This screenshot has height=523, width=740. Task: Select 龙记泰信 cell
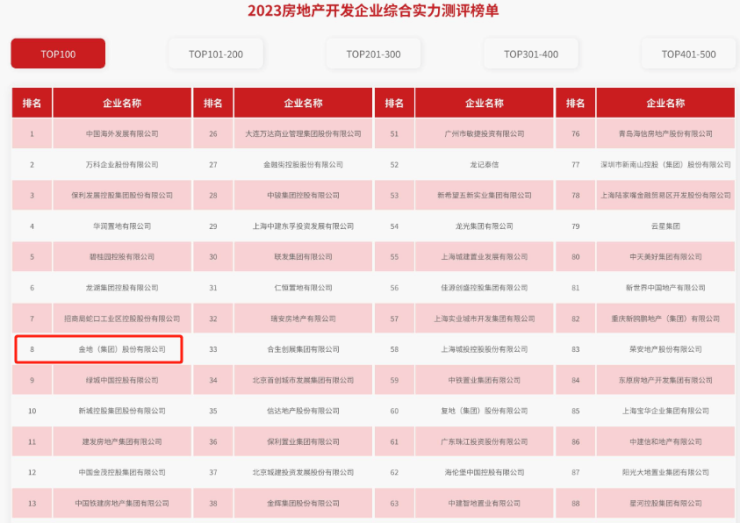(x=485, y=164)
